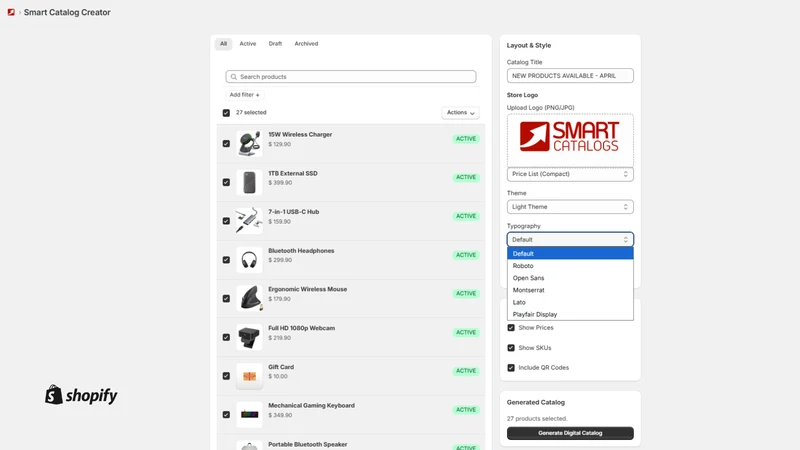Click the Full HD 1080p Webcam name

click(302, 328)
